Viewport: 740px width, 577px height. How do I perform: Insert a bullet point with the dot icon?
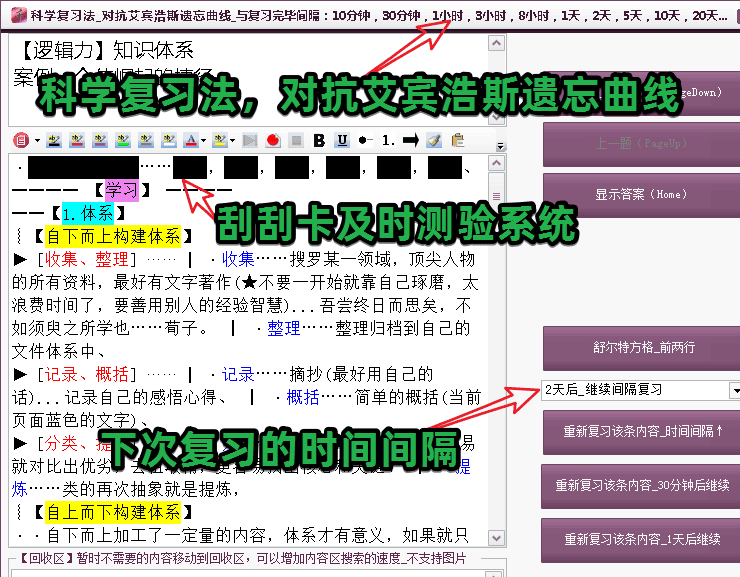[365, 140]
